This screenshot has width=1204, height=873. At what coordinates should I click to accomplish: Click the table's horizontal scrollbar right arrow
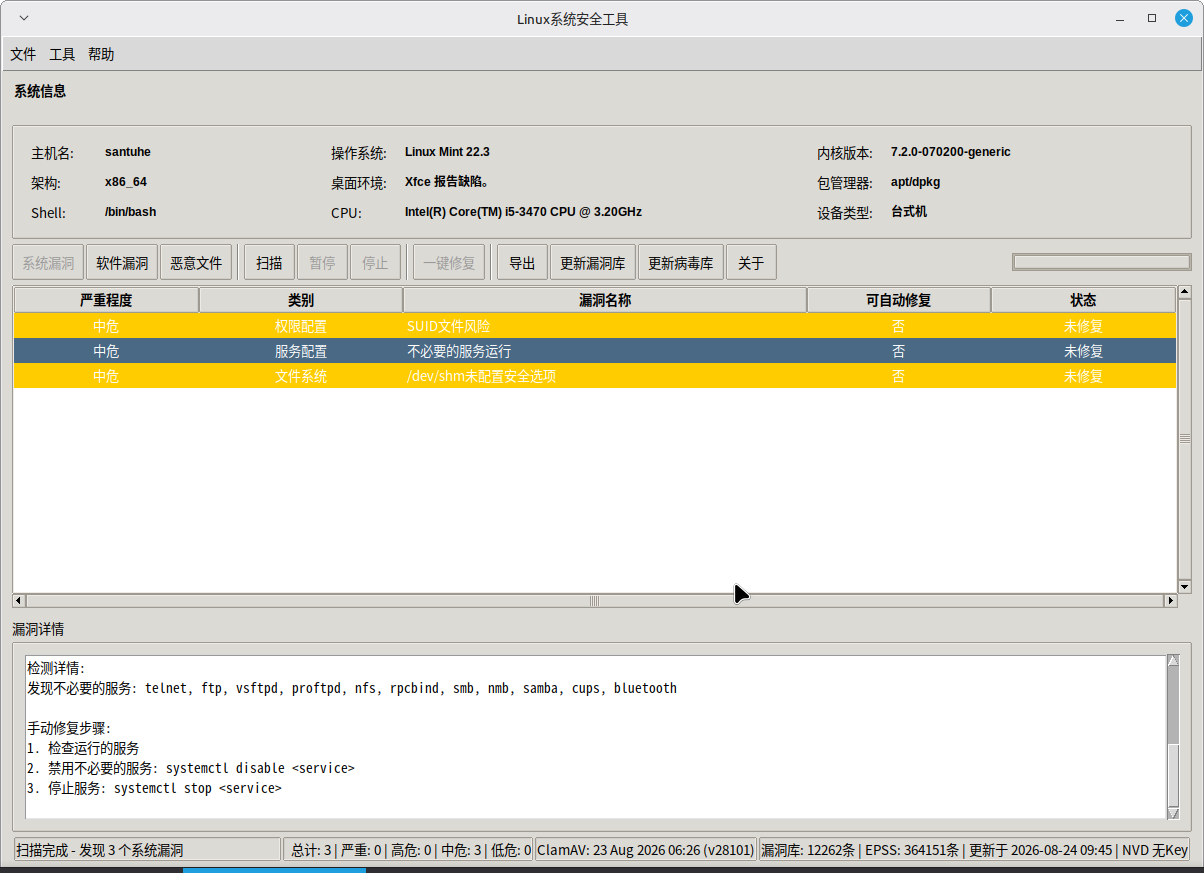click(1170, 601)
